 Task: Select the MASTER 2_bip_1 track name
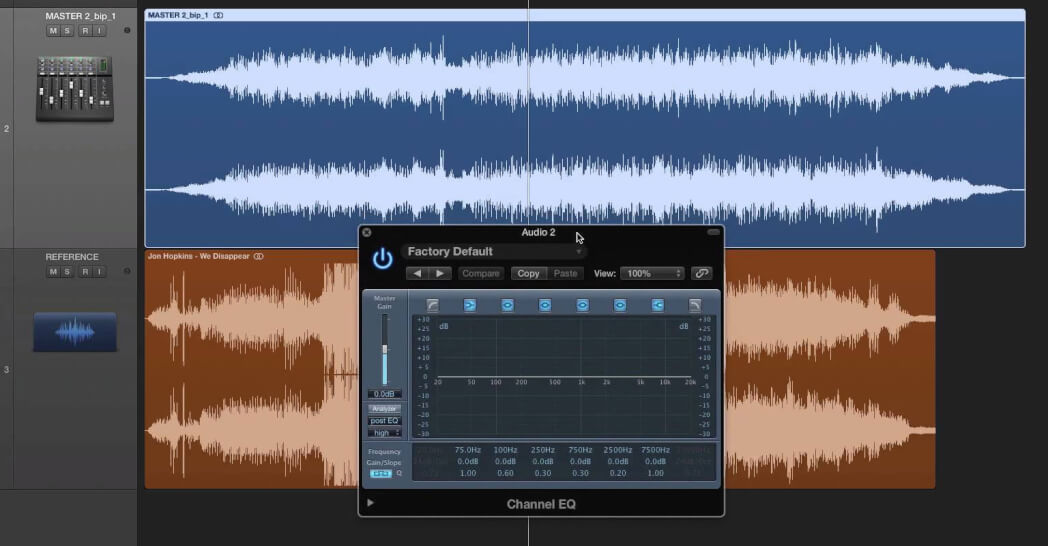pyautogui.click(x=80, y=16)
